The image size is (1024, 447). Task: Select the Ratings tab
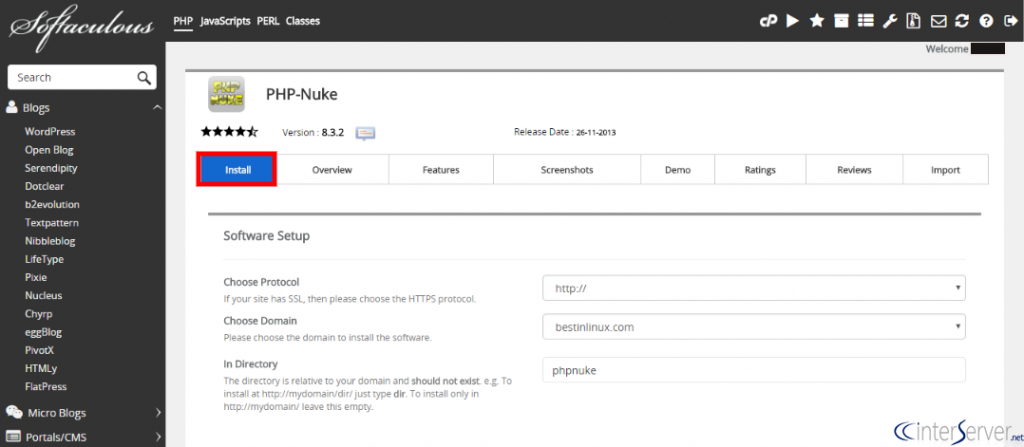coord(760,170)
